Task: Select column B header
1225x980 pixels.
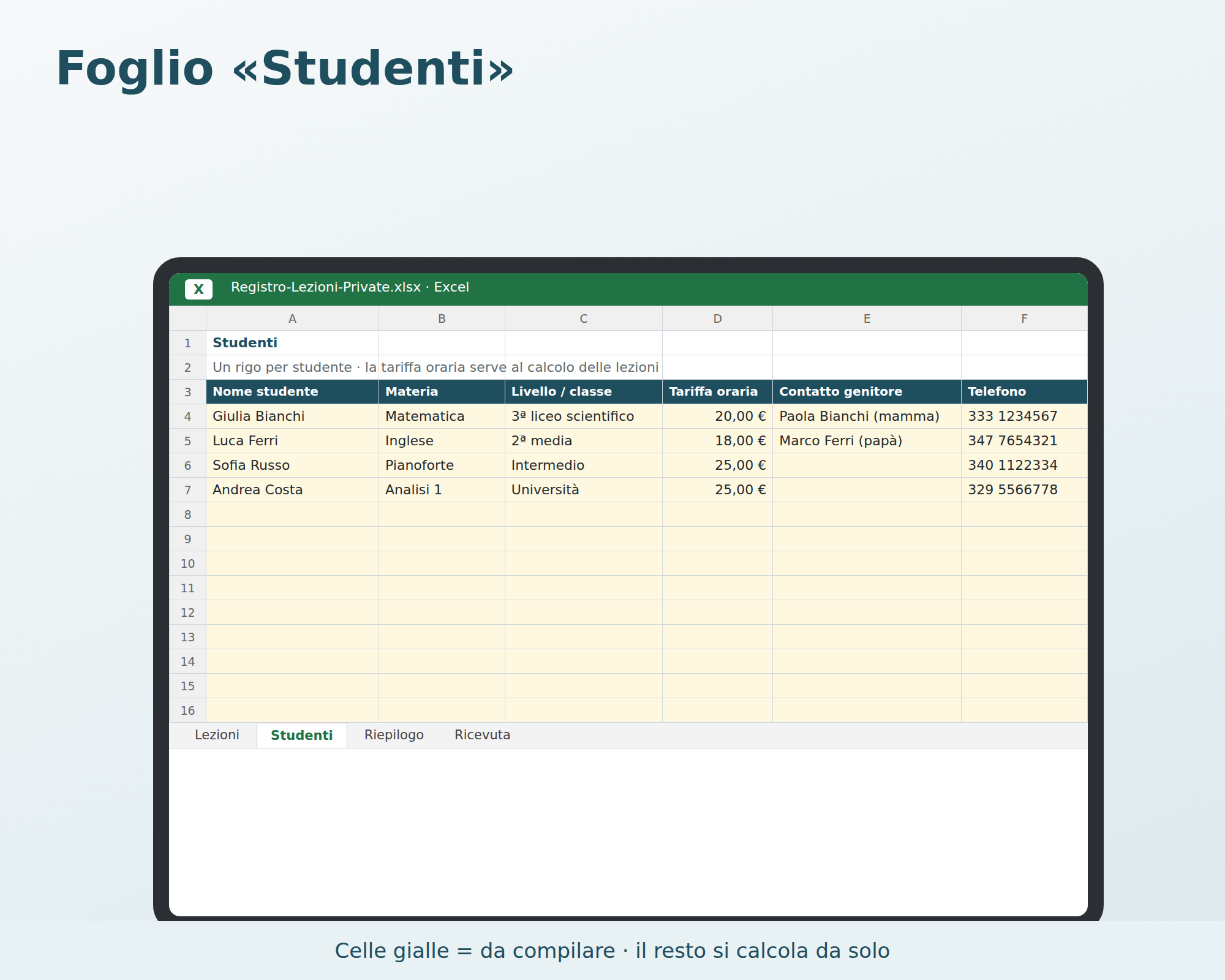Action: click(442, 318)
